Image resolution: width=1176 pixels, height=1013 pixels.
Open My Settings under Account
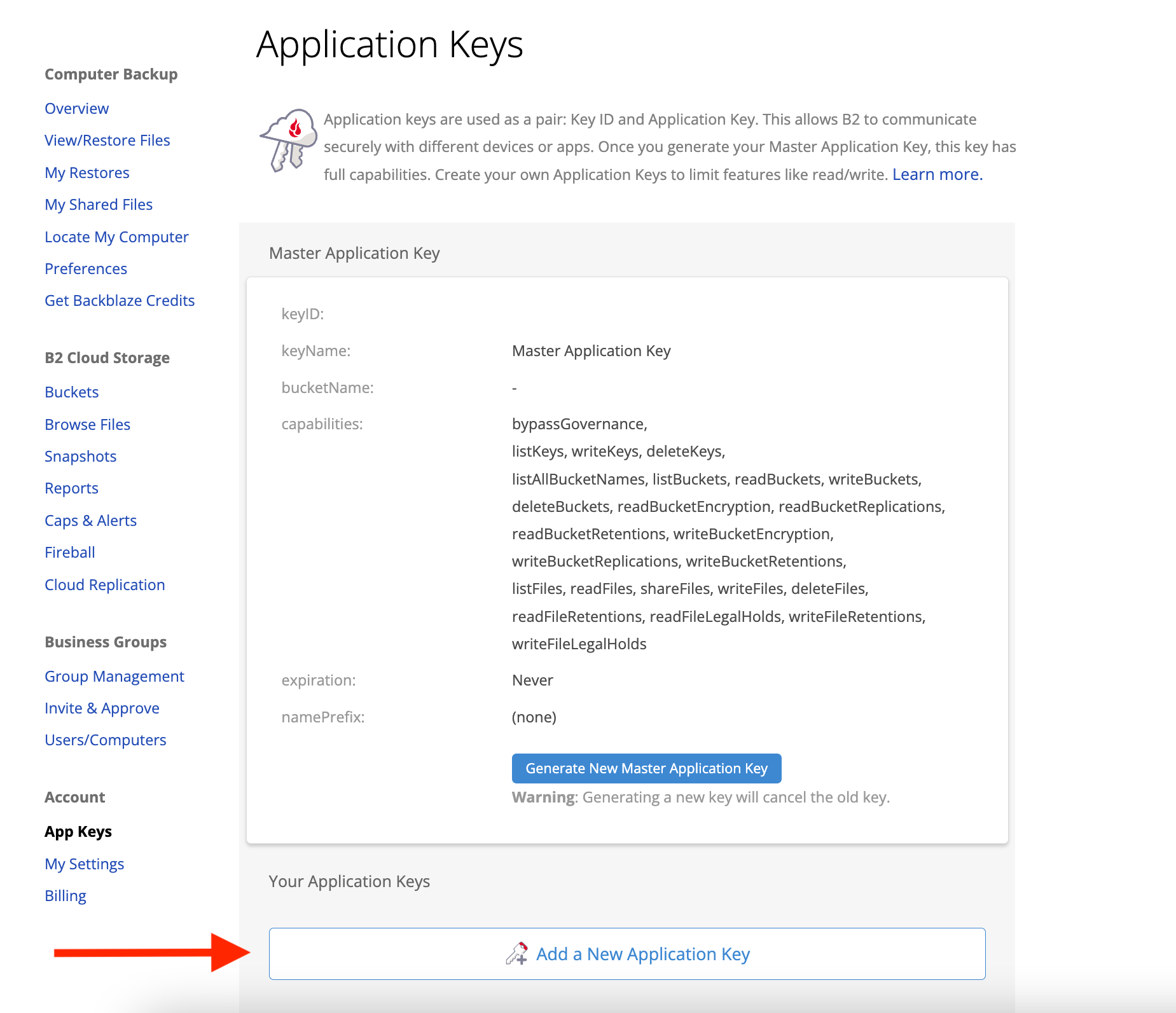pos(85,864)
